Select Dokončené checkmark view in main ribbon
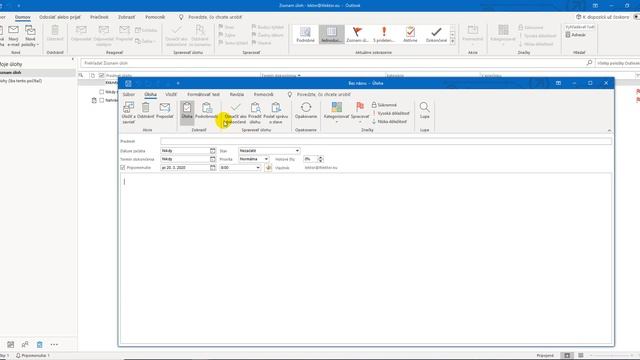Viewport: 640px width, 360px height. (x=436, y=34)
